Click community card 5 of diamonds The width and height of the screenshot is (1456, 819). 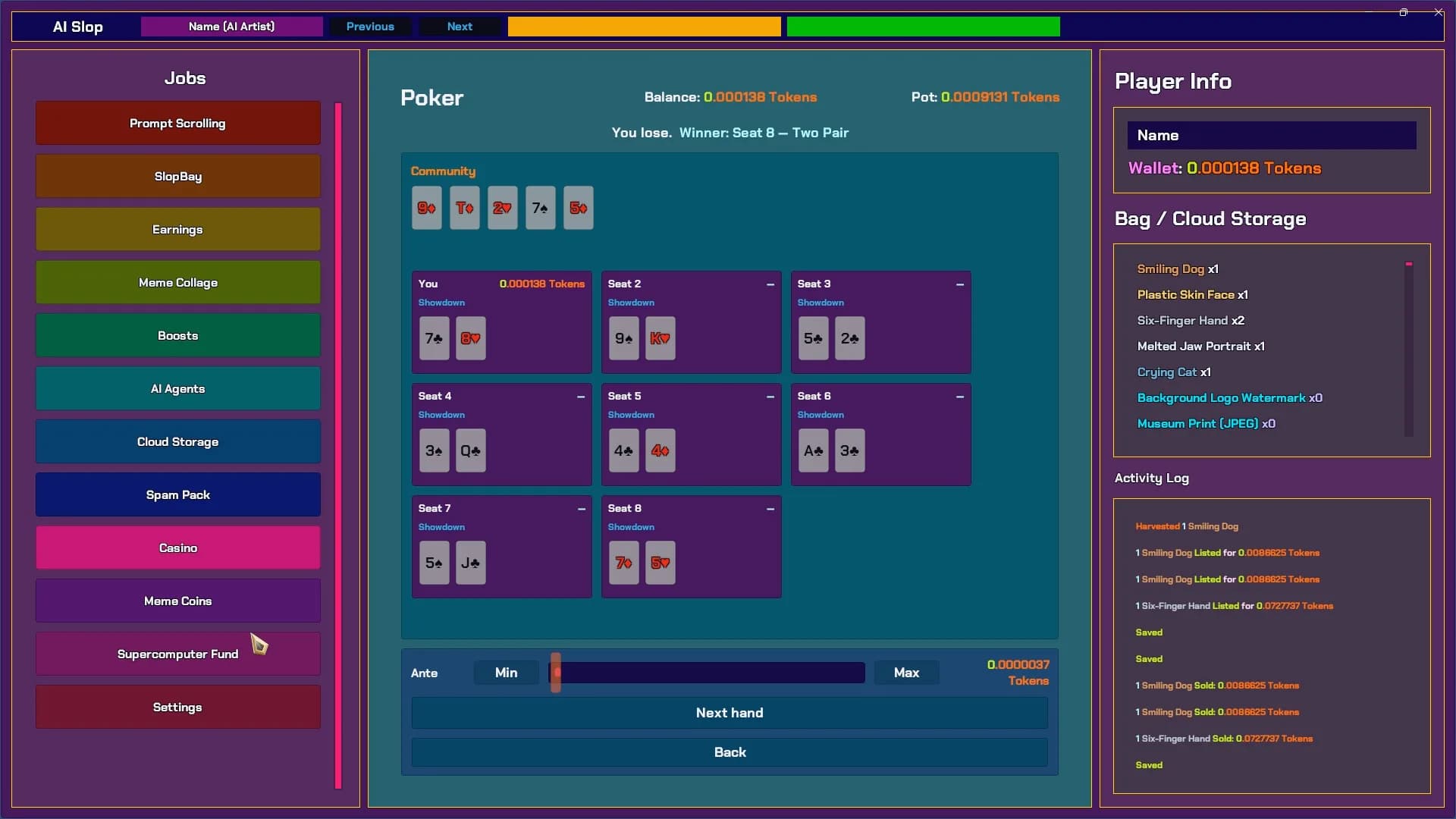579,208
